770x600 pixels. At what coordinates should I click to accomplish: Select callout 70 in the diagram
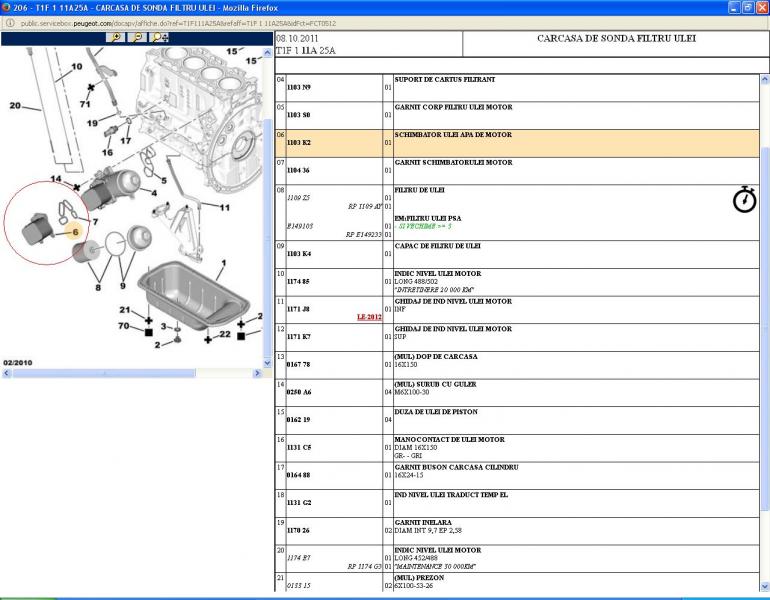pos(124,326)
